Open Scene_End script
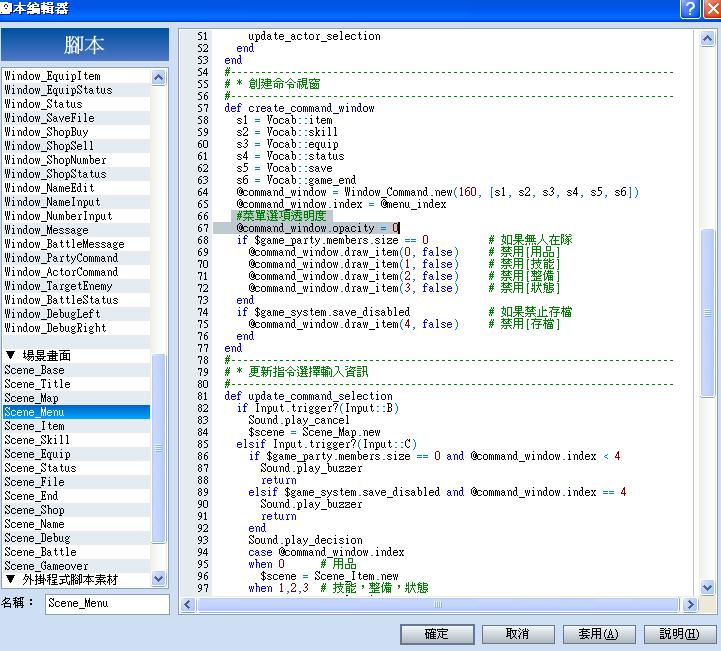 click(76, 497)
